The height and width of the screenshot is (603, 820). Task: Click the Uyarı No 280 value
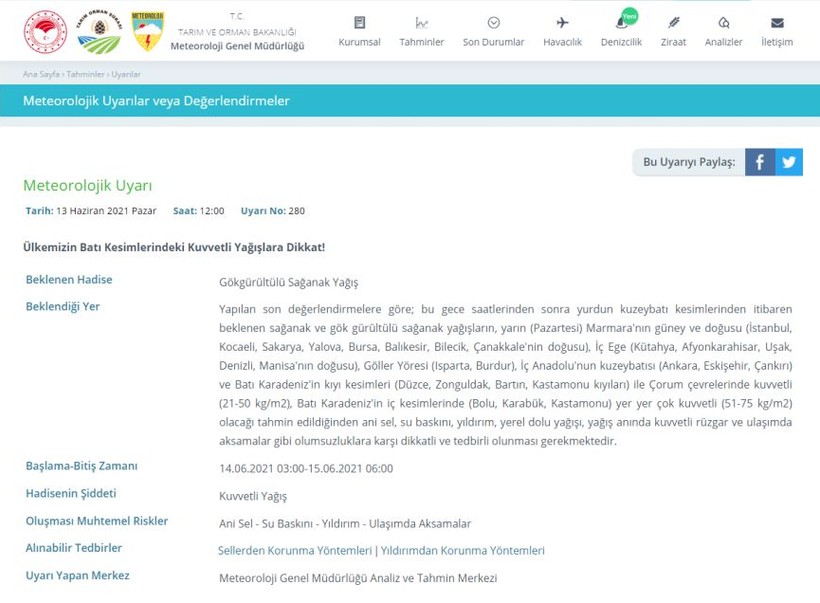click(x=297, y=211)
